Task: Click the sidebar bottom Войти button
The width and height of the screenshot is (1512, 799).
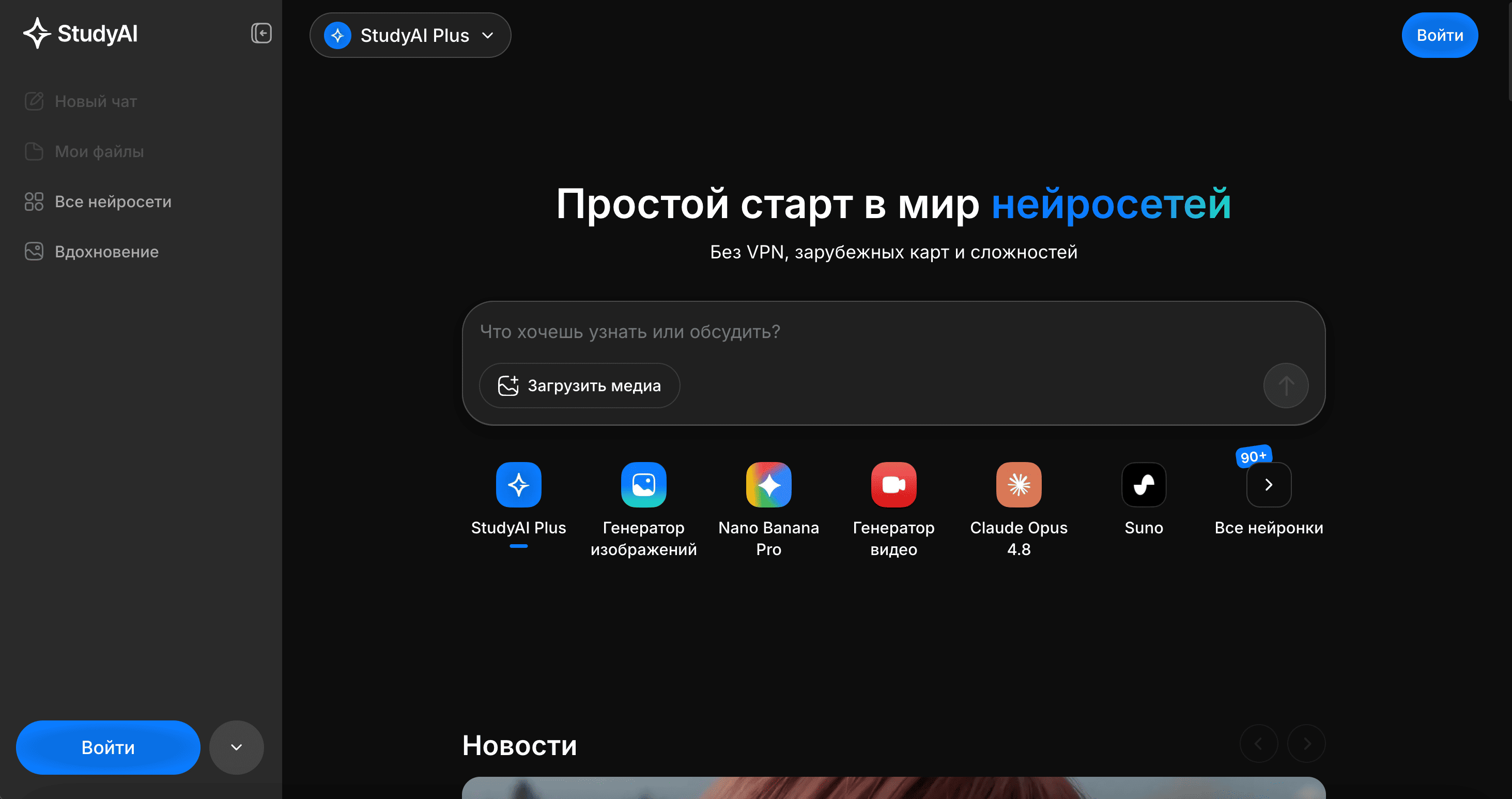Action: click(x=108, y=747)
